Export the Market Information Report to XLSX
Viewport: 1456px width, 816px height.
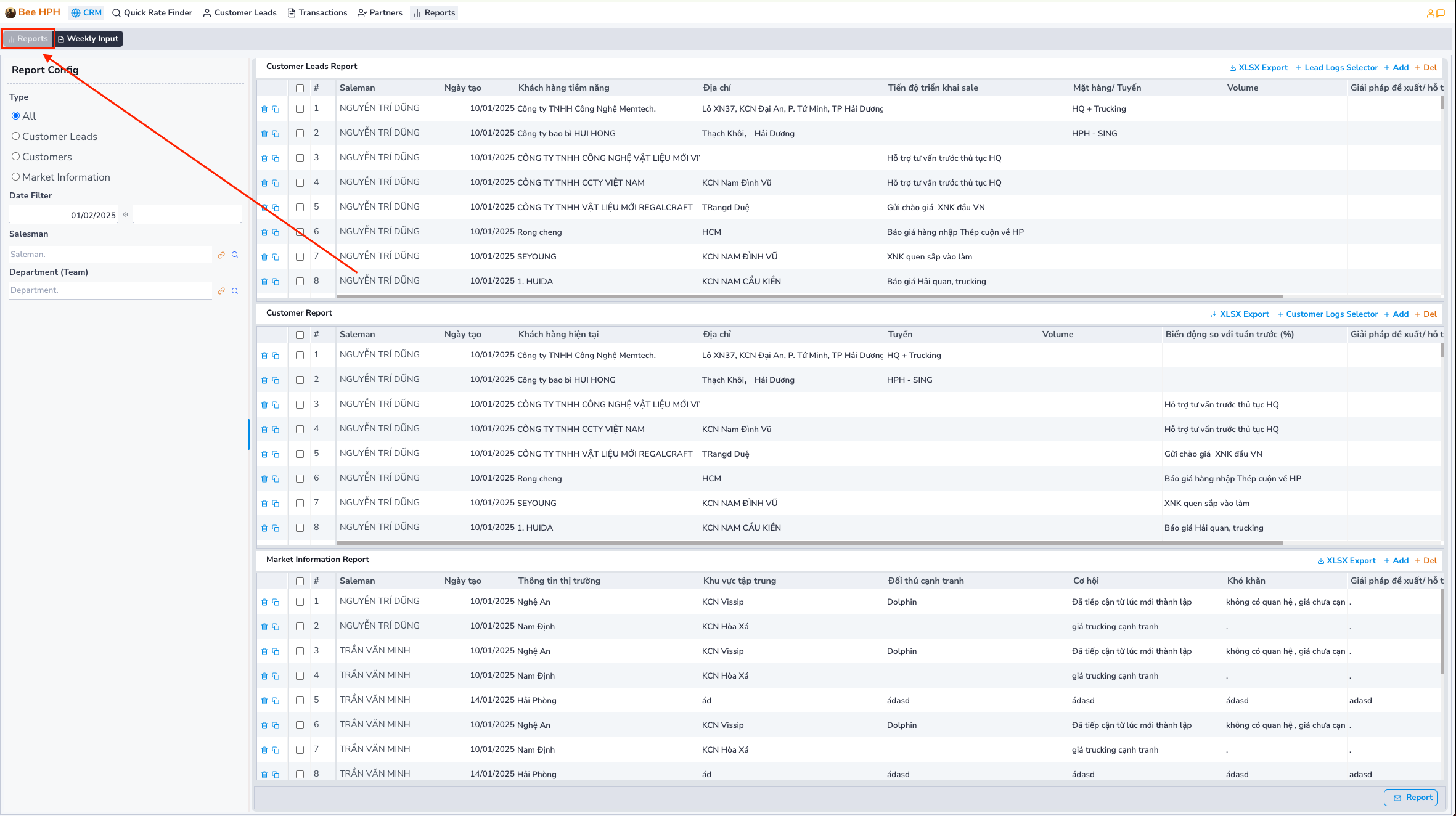1346,560
